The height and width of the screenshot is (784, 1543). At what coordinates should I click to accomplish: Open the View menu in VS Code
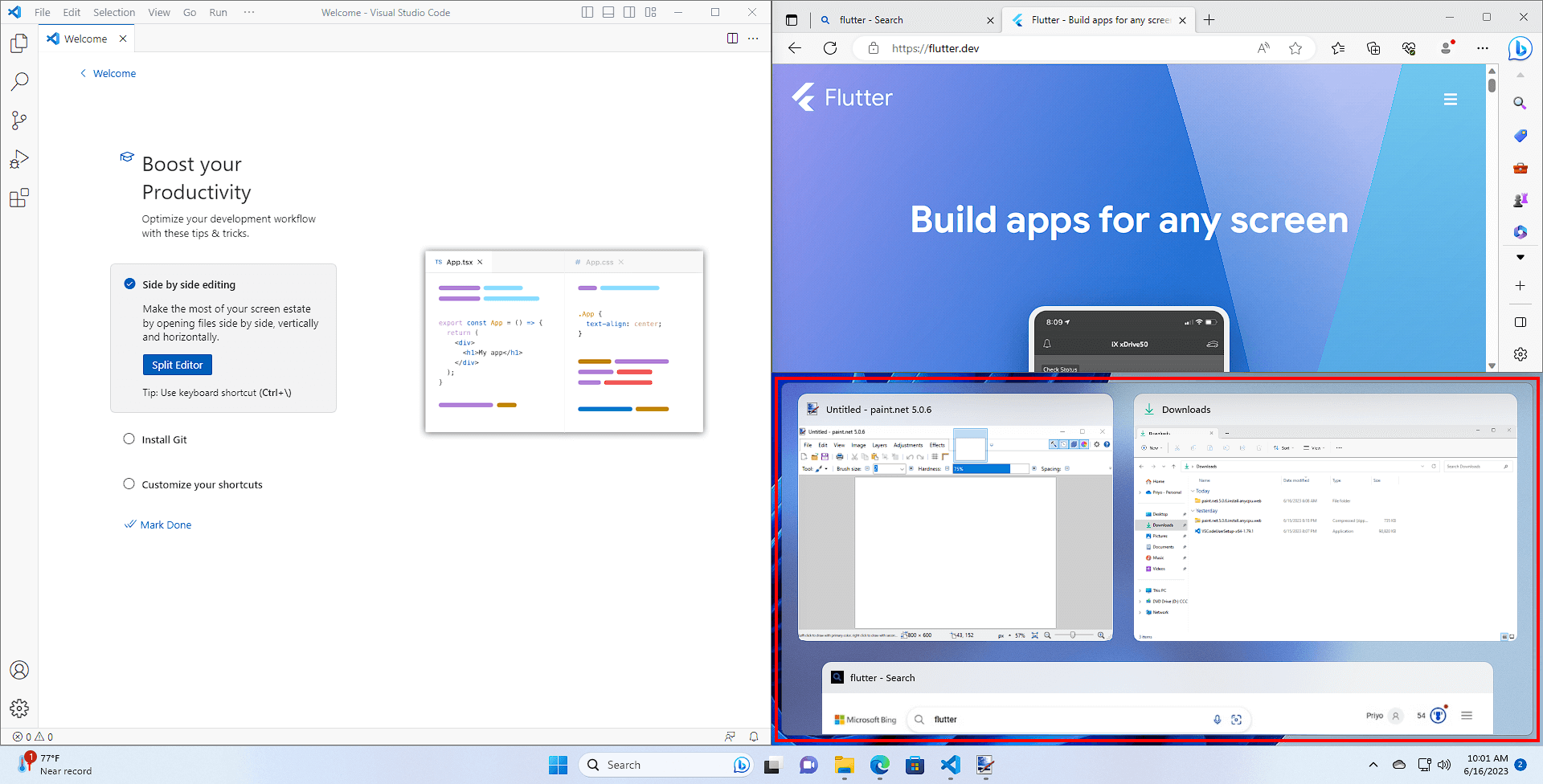(159, 12)
